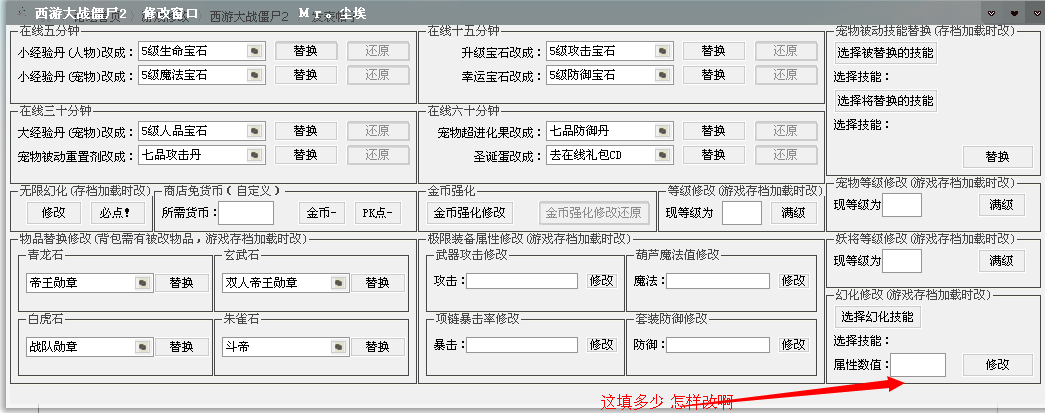Focus the 防御 input field
The image size is (1045, 413).
(x=718, y=345)
